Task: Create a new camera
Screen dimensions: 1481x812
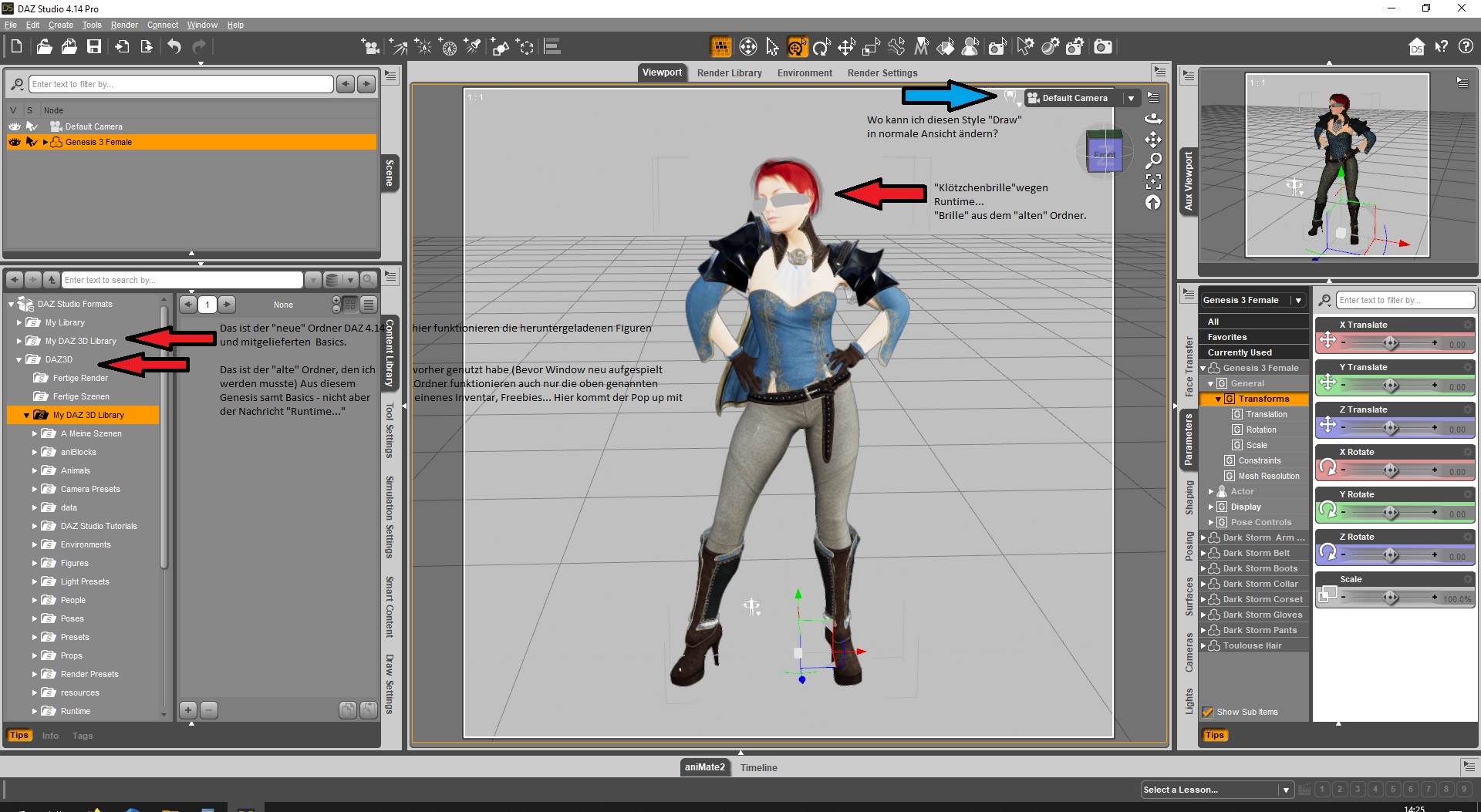Action: (371, 47)
